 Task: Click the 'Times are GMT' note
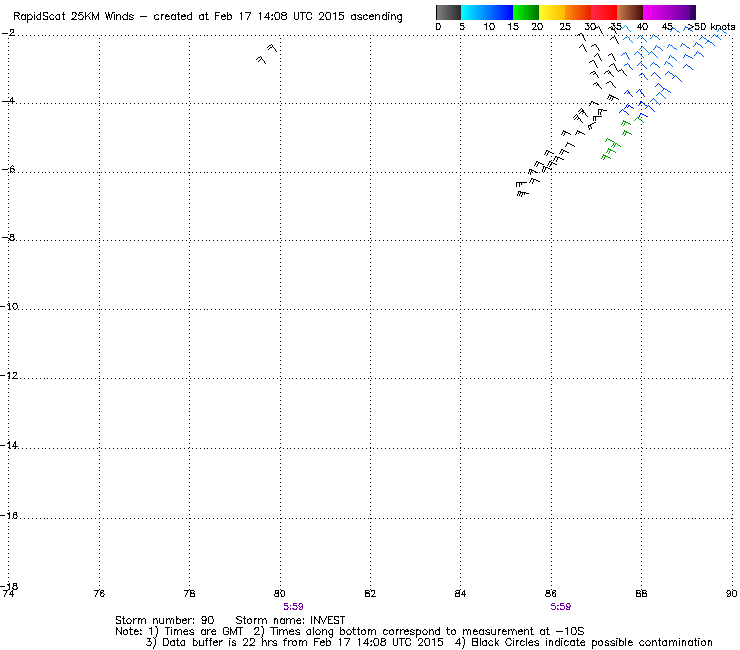point(203,631)
